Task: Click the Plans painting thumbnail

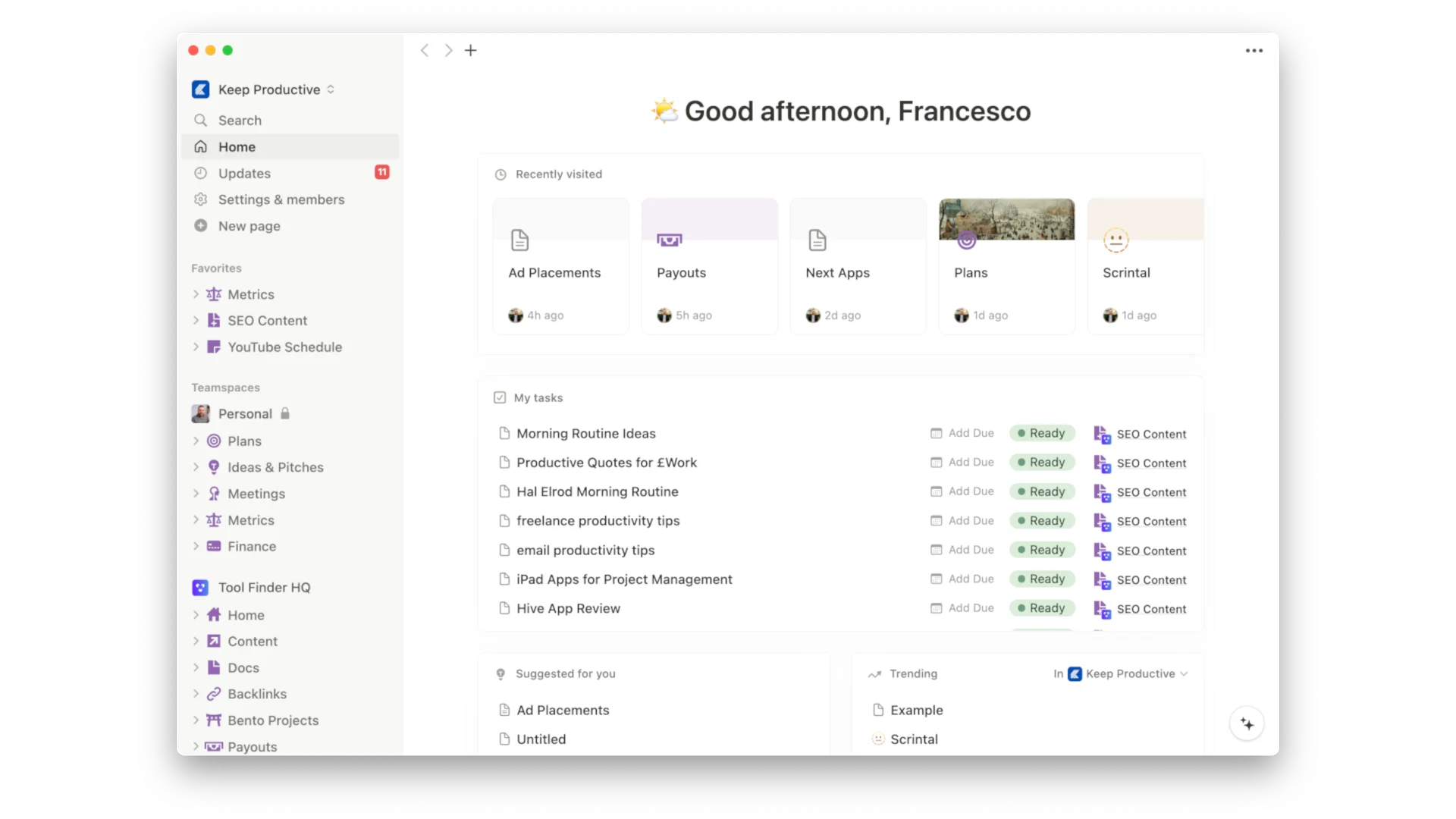Action: point(1006,219)
